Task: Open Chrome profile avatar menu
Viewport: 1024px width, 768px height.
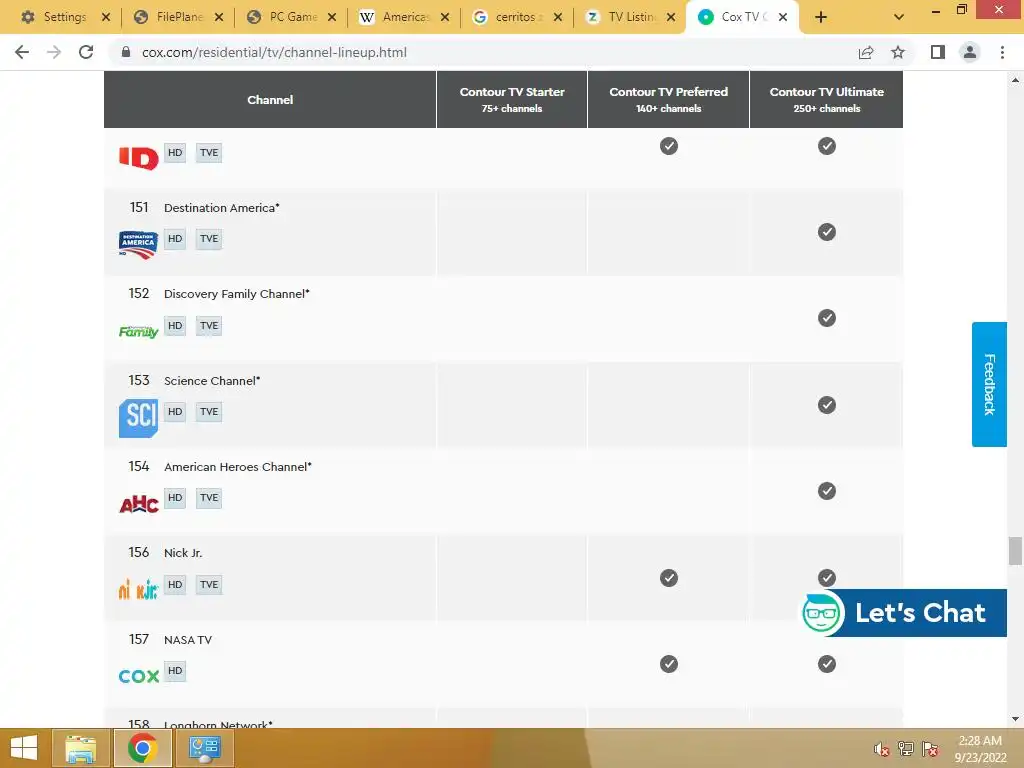Action: [970, 52]
